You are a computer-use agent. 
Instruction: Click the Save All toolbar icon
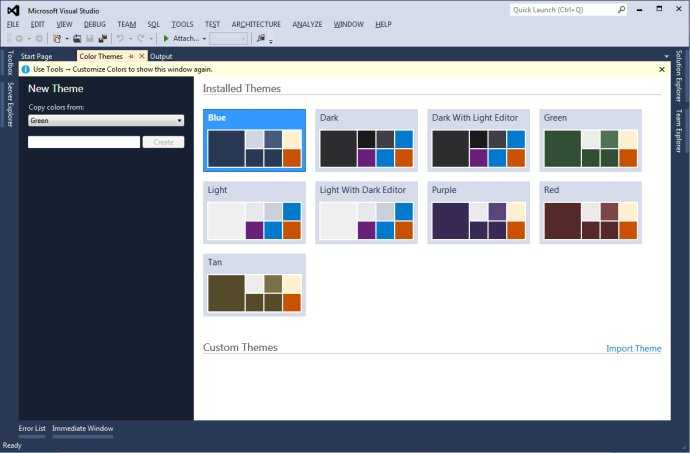103,39
